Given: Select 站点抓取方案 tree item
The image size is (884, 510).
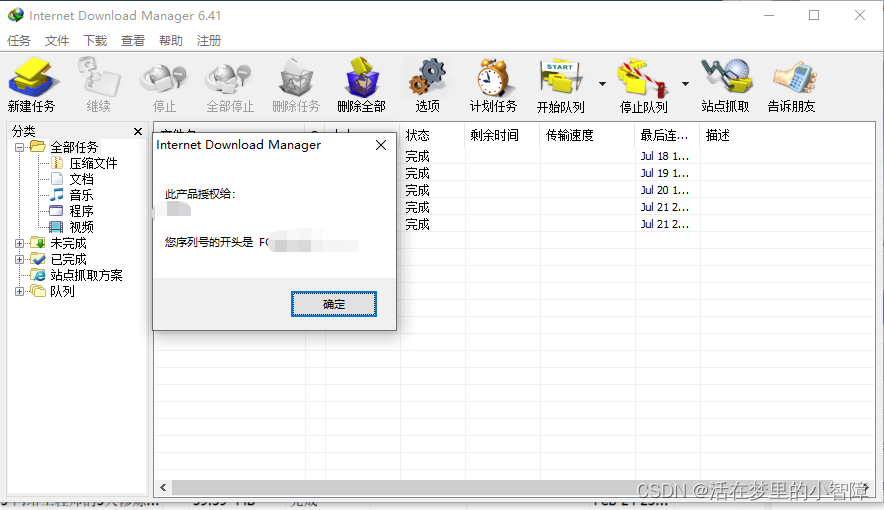Looking at the screenshot, I should pos(86,276).
